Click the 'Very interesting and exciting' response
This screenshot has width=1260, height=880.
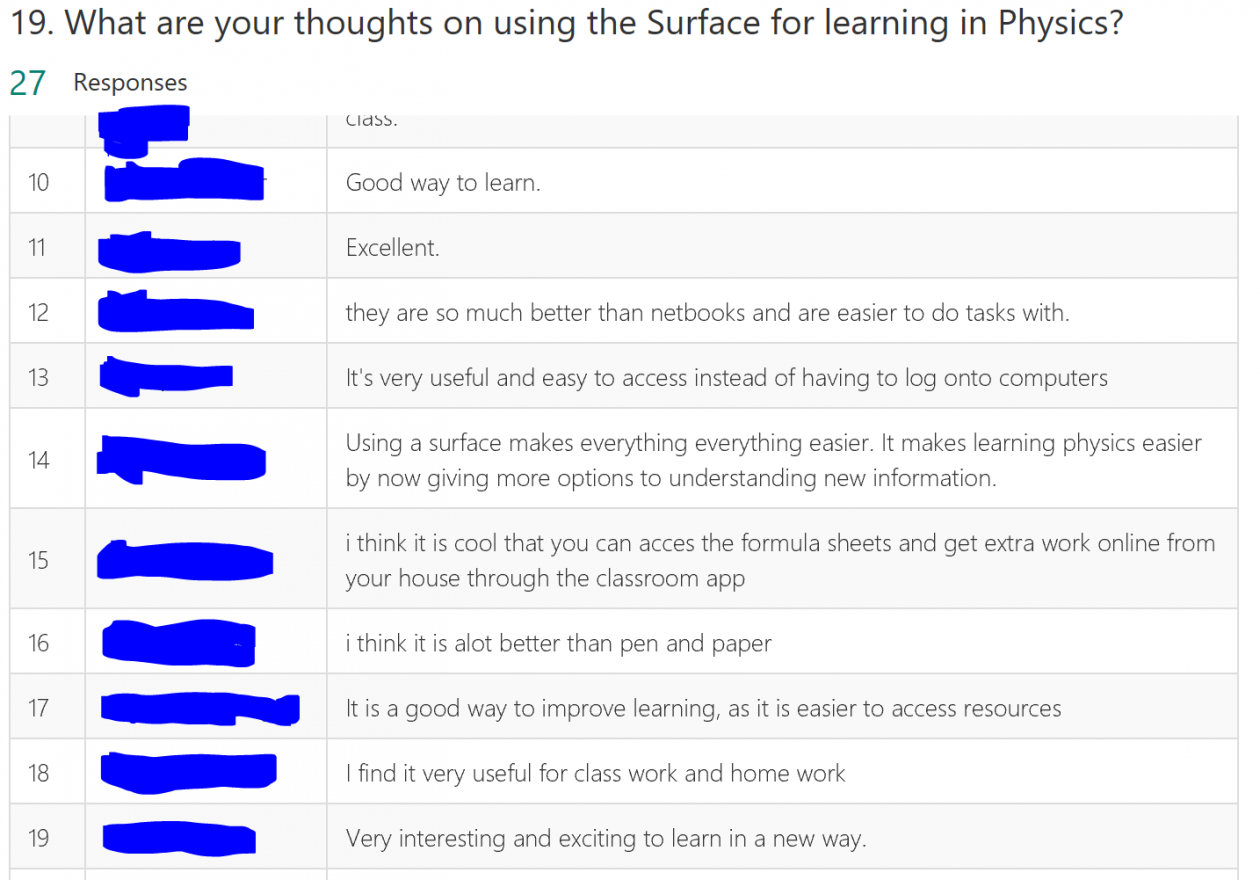pos(606,838)
